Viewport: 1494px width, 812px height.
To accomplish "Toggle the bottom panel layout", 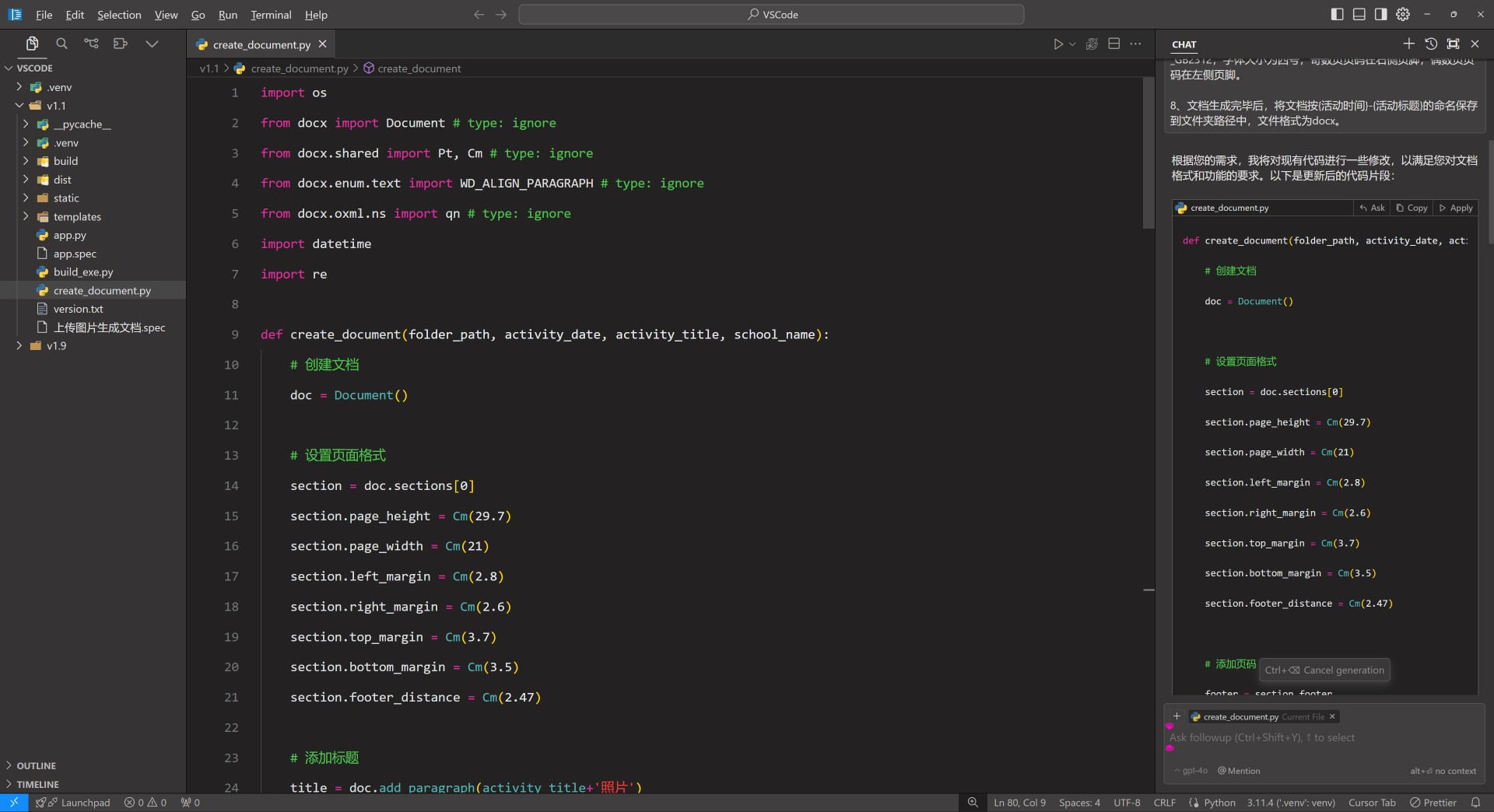I will point(1359,14).
